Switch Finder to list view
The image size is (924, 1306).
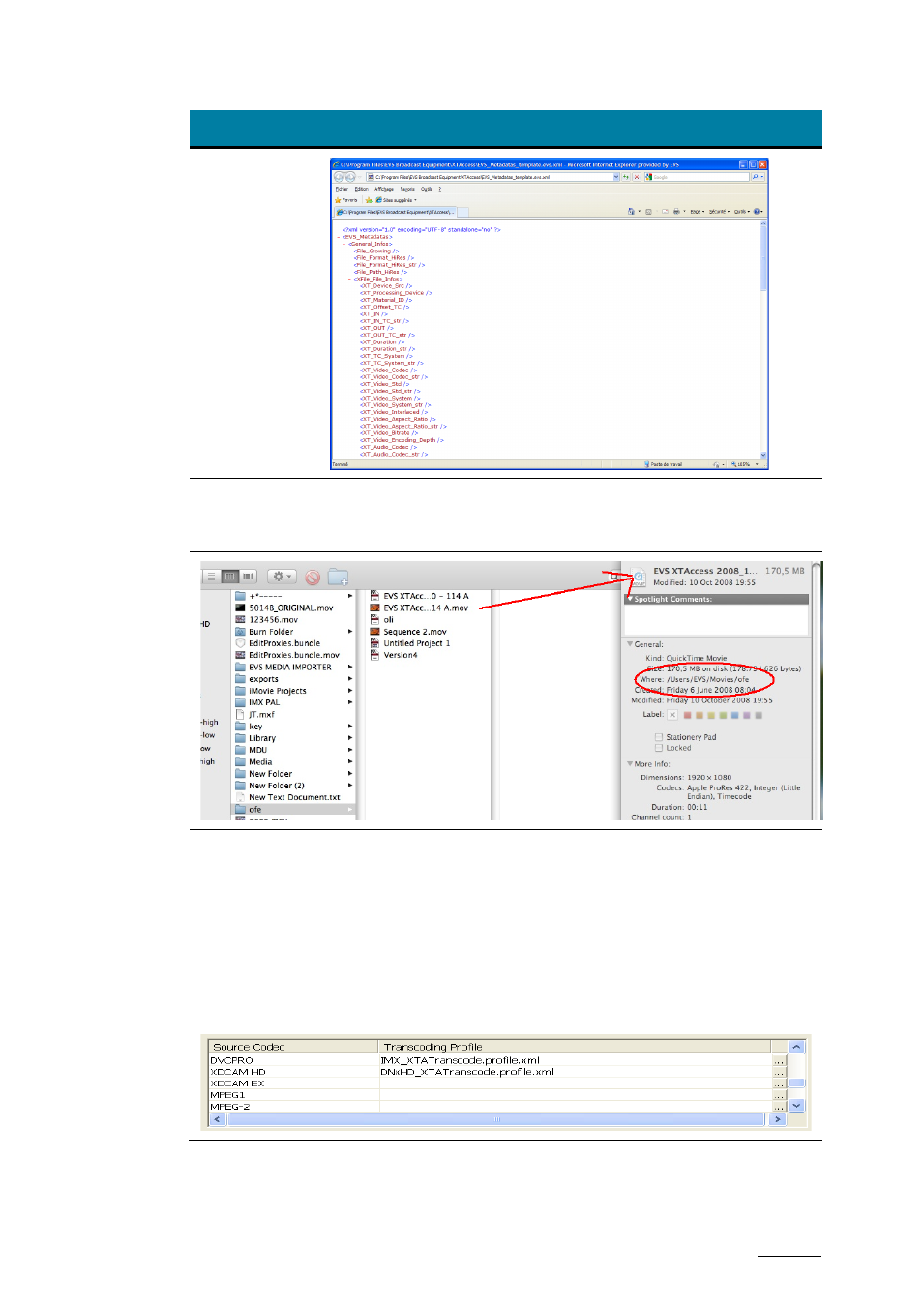point(212,577)
